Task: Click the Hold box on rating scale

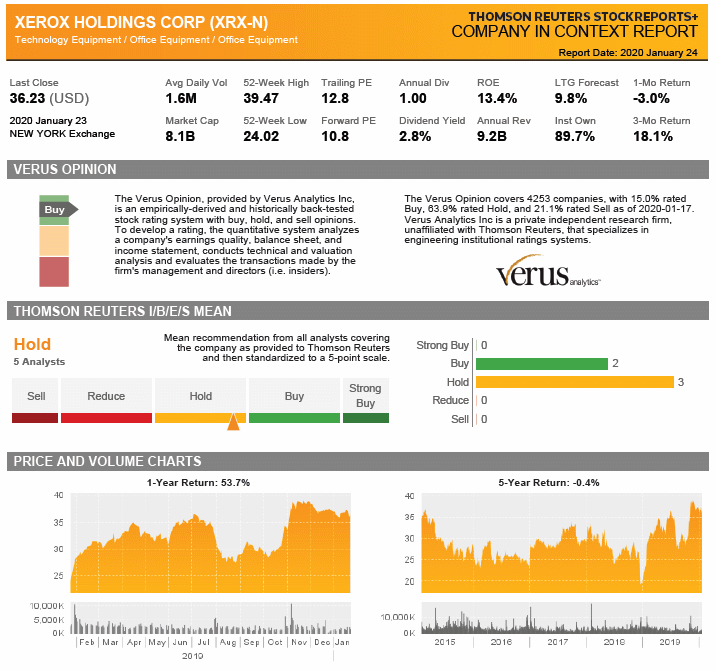Action: tap(200, 396)
